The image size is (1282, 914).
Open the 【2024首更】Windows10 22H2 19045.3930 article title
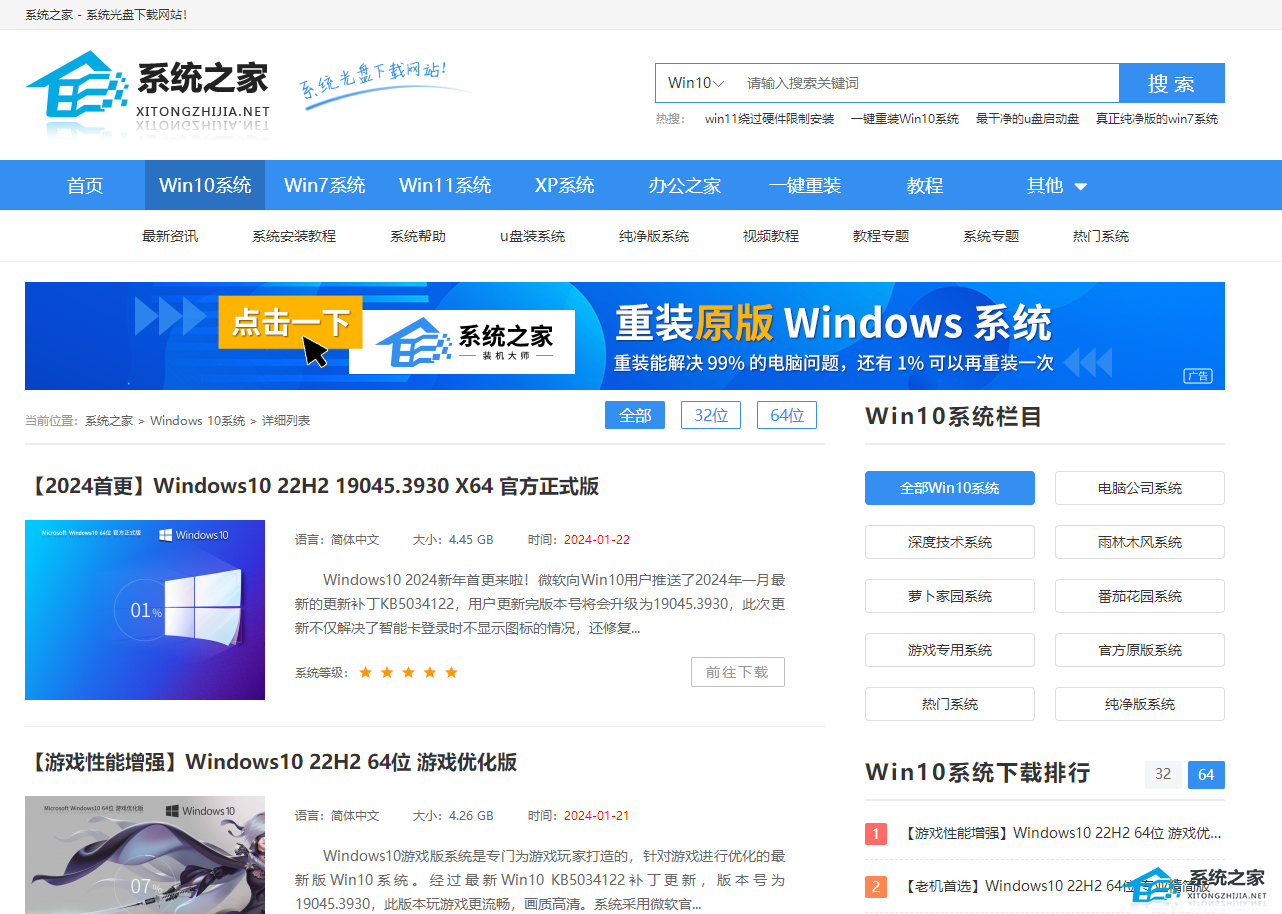[312, 486]
